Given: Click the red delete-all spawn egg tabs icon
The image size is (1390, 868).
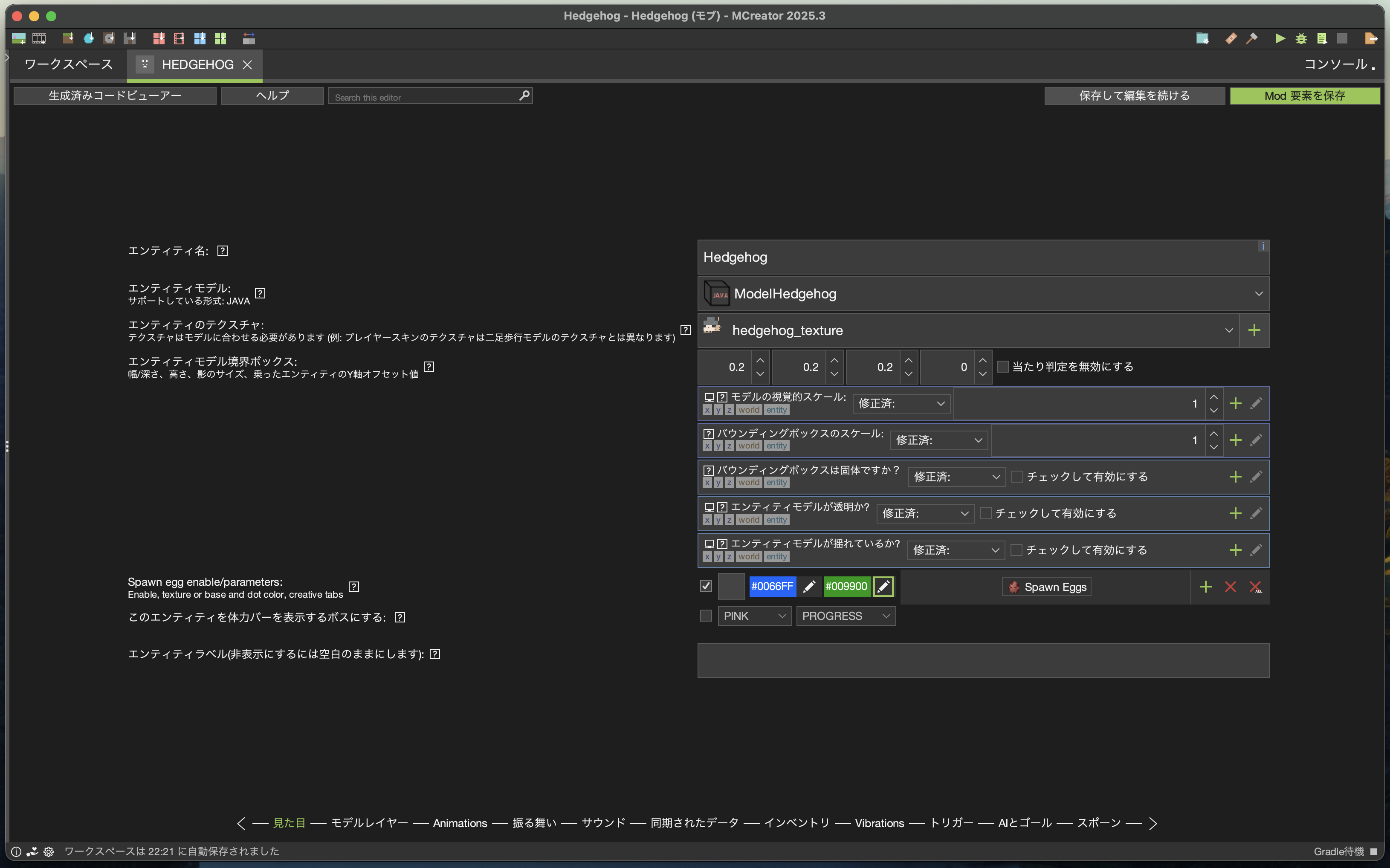Looking at the screenshot, I should point(1255,587).
